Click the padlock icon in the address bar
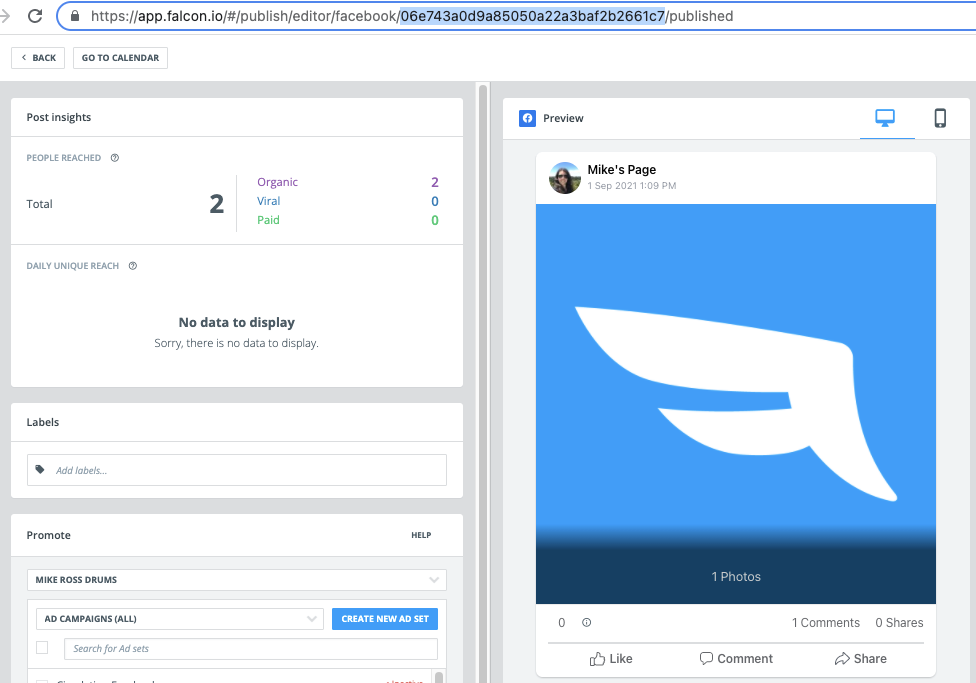The image size is (976, 683). tap(75, 16)
